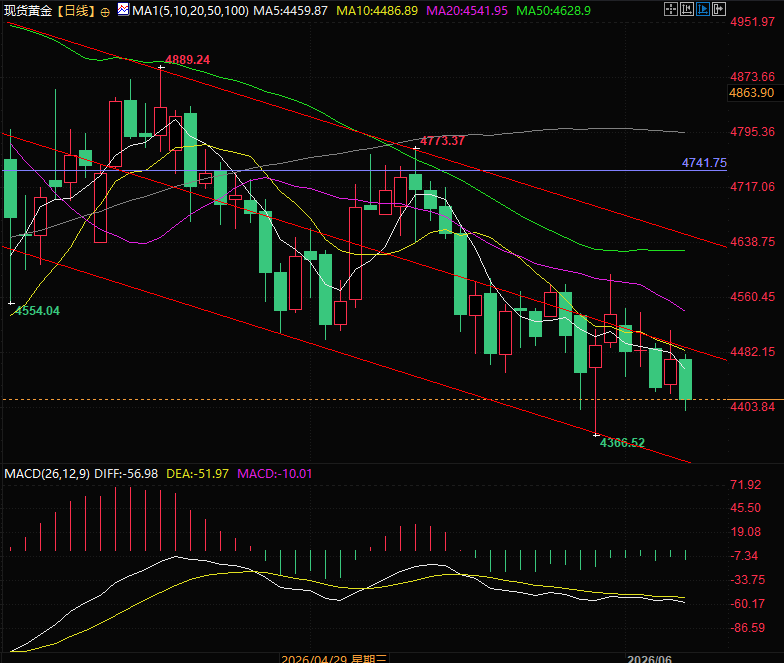This screenshot has width=784, height=663.
Task: Click the MA1(5,10,20,50,100) indicator label
Action: (190, 10)
